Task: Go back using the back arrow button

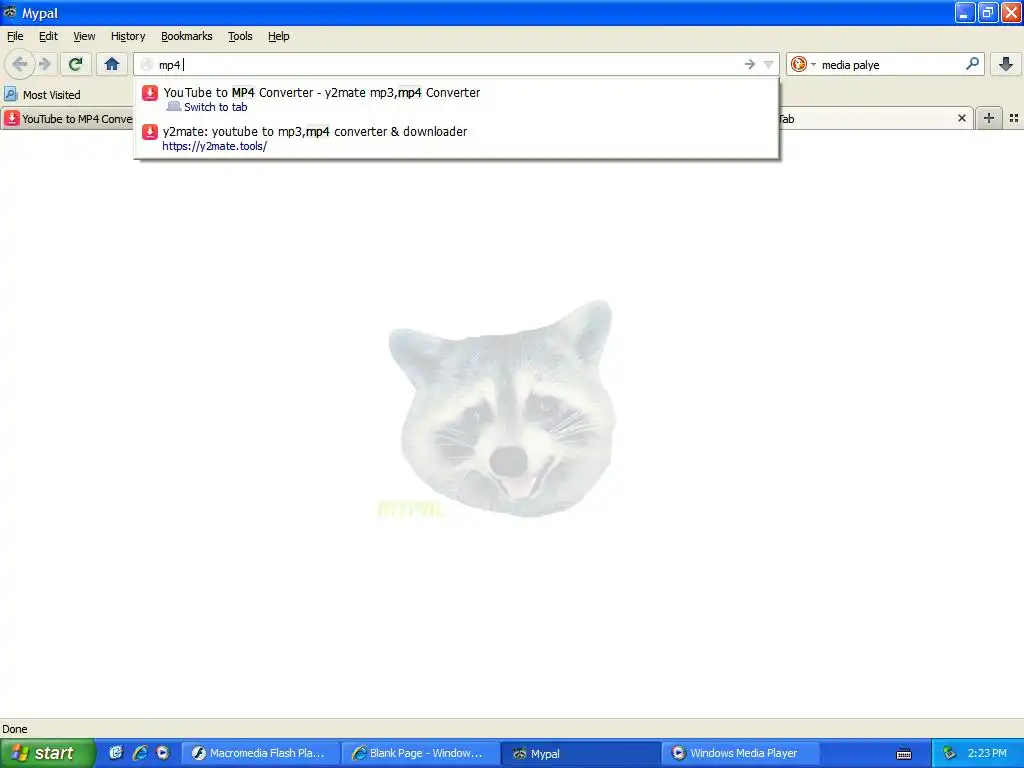Action: 20,64
